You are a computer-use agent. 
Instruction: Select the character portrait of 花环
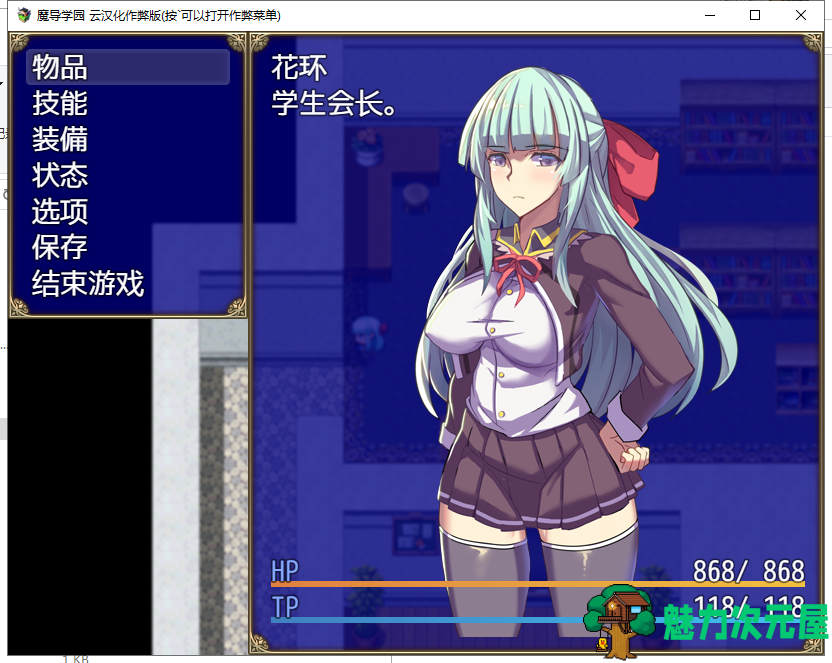click(x=576, y=350)
